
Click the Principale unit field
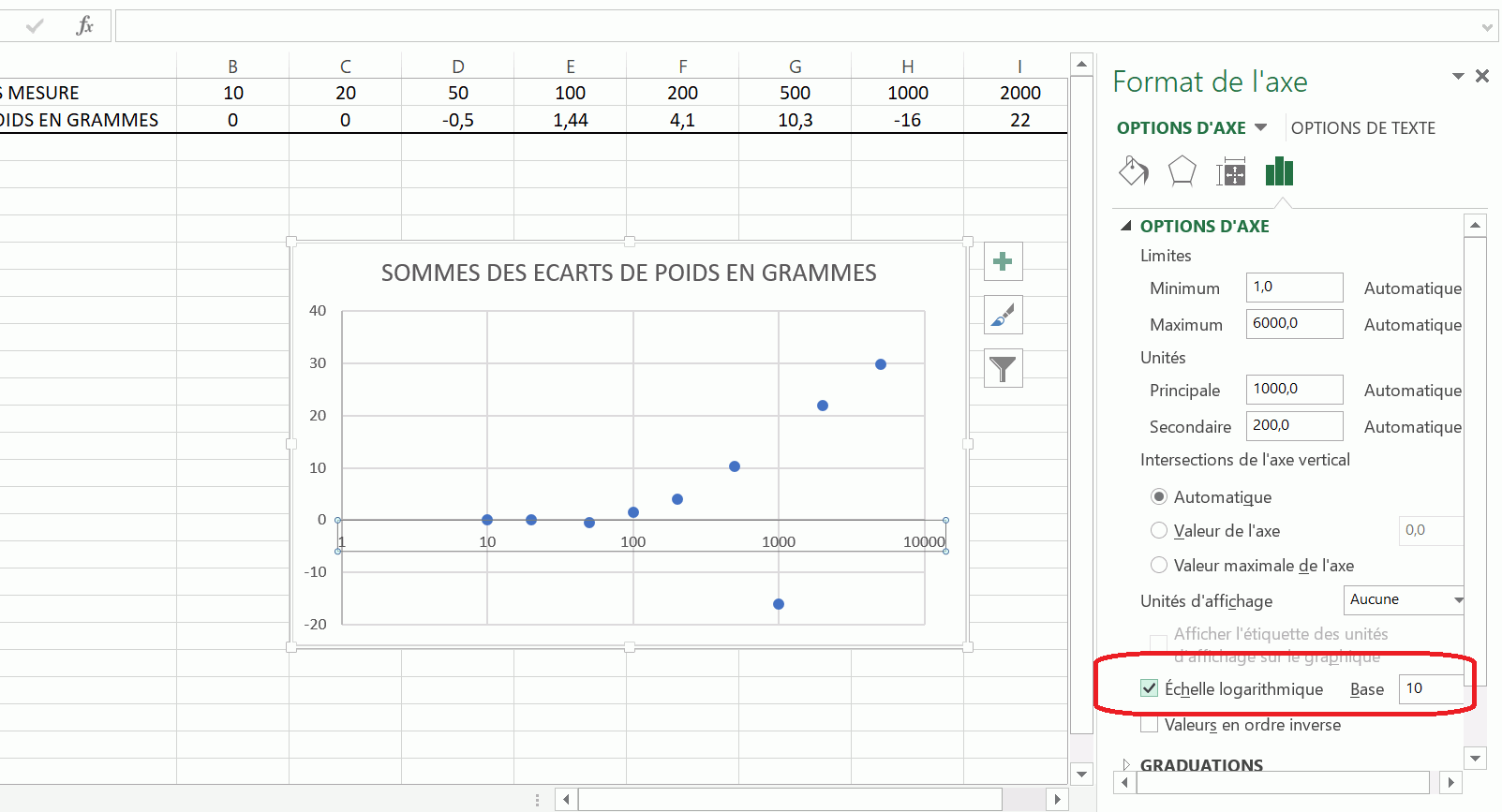pyautogui.click(x=1294, y=390)
